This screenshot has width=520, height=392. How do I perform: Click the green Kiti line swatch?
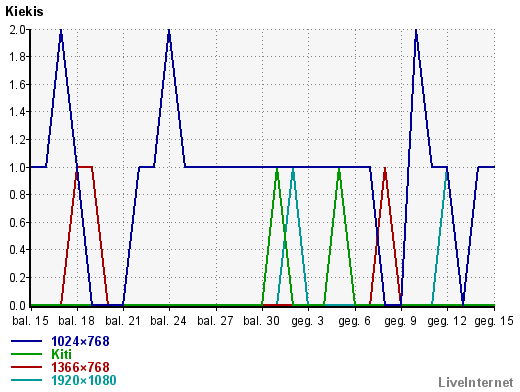27,354
